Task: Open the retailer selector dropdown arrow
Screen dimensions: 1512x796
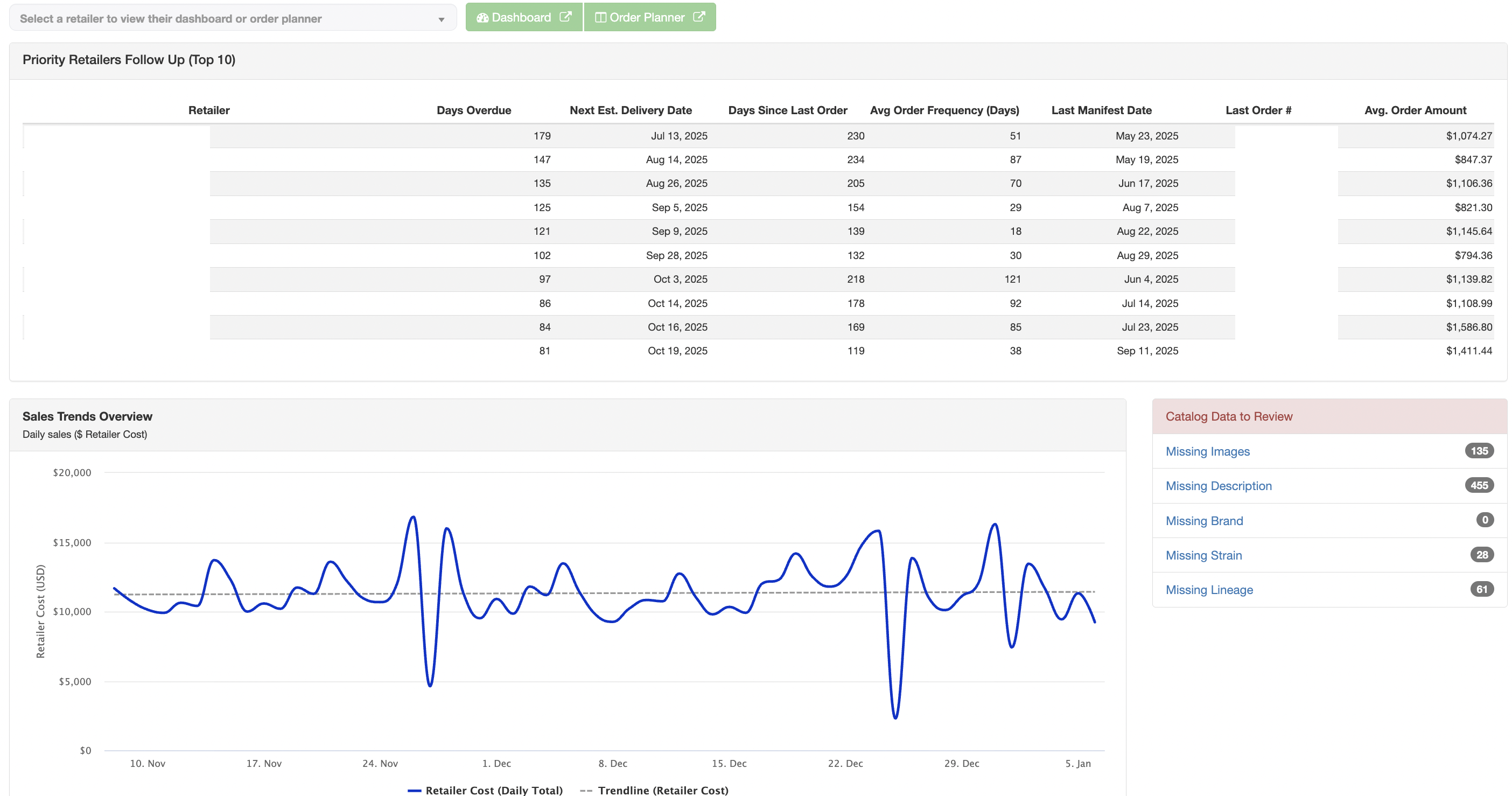Action: [x=442, y=19]
